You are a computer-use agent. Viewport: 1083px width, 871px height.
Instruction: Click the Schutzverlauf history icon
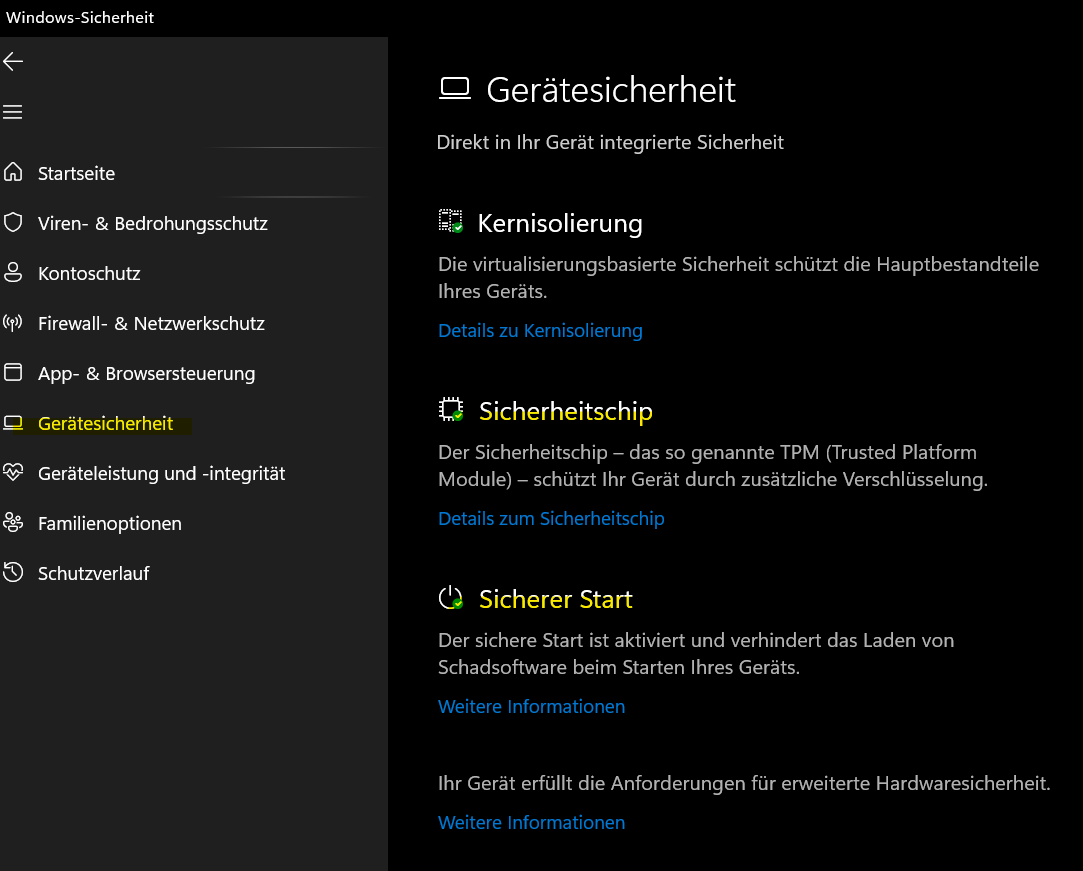tap(13, 573)
